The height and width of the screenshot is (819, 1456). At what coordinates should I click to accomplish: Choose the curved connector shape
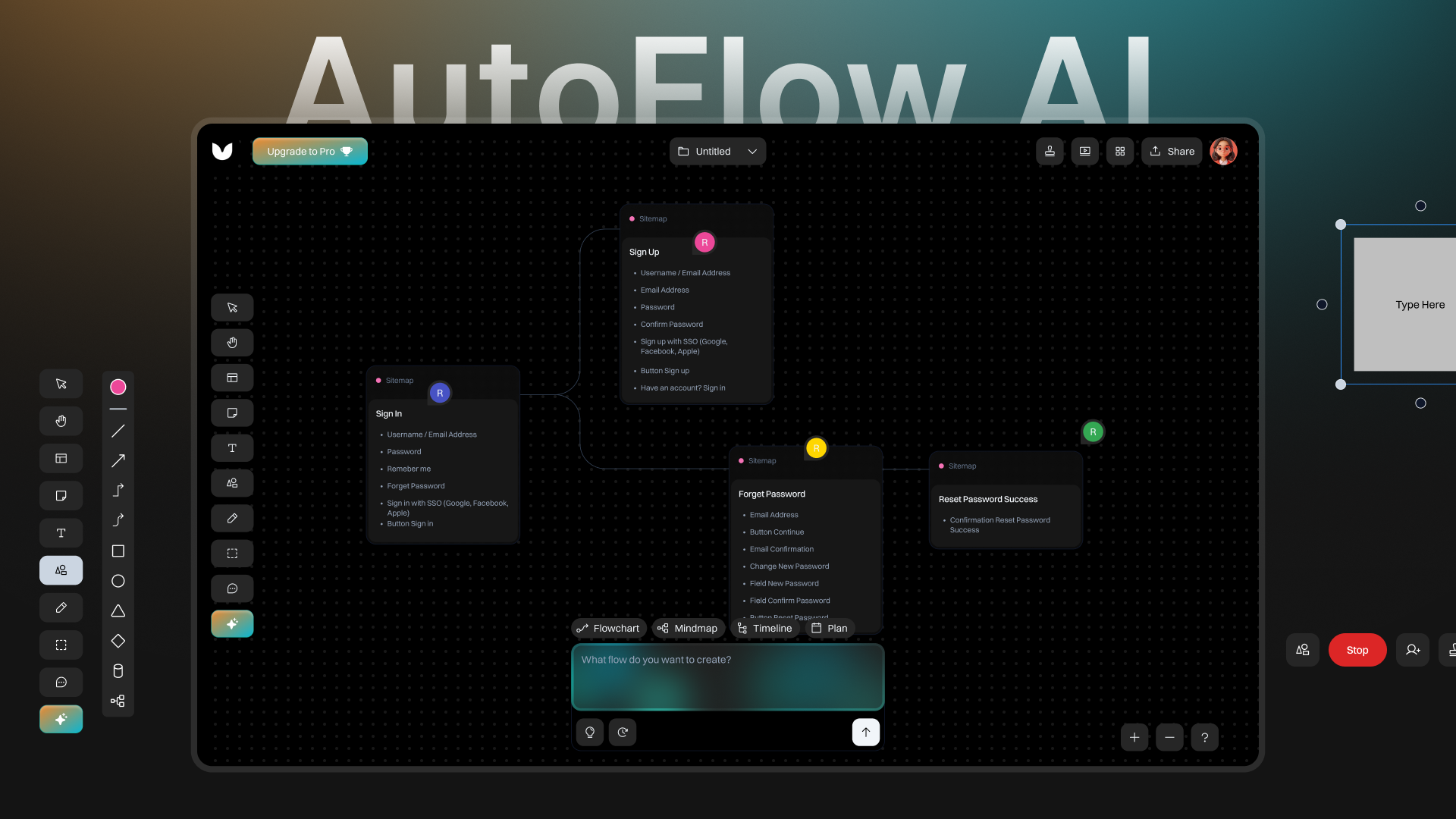118,520
